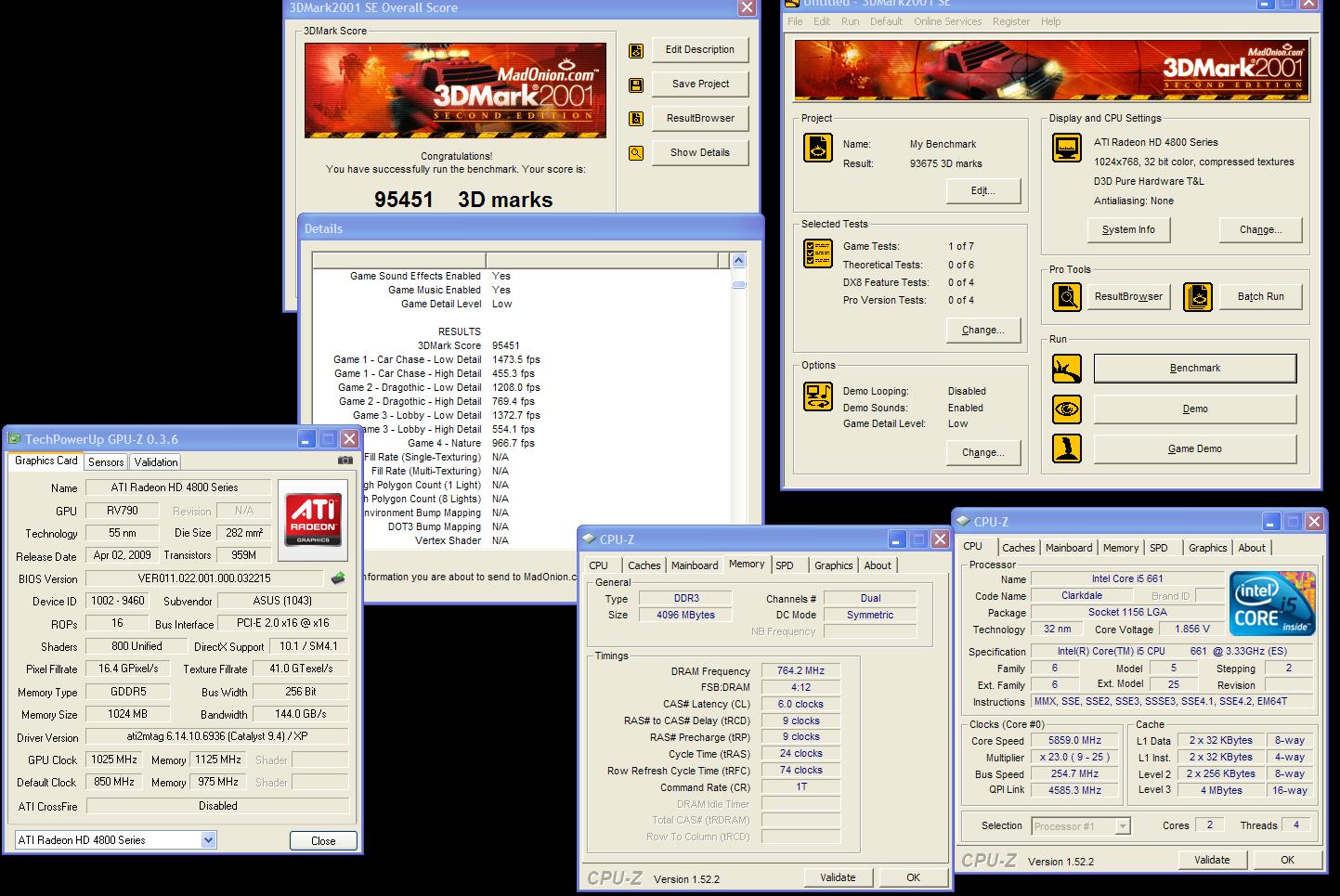Open the Edit menu in 3DMark2001 SE
1340x896 pixels.
pyautogui.click(x=822, y=21)
